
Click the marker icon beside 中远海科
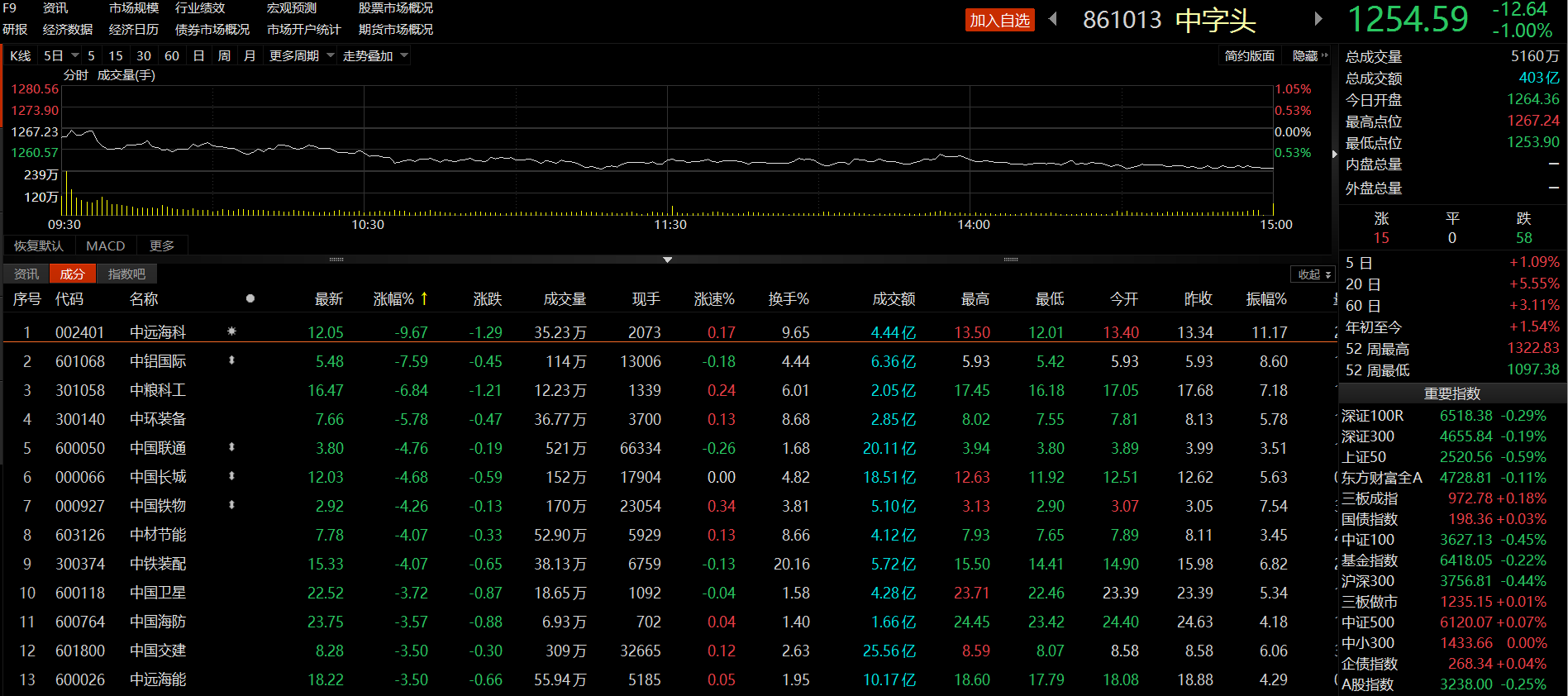click(231, 331)
